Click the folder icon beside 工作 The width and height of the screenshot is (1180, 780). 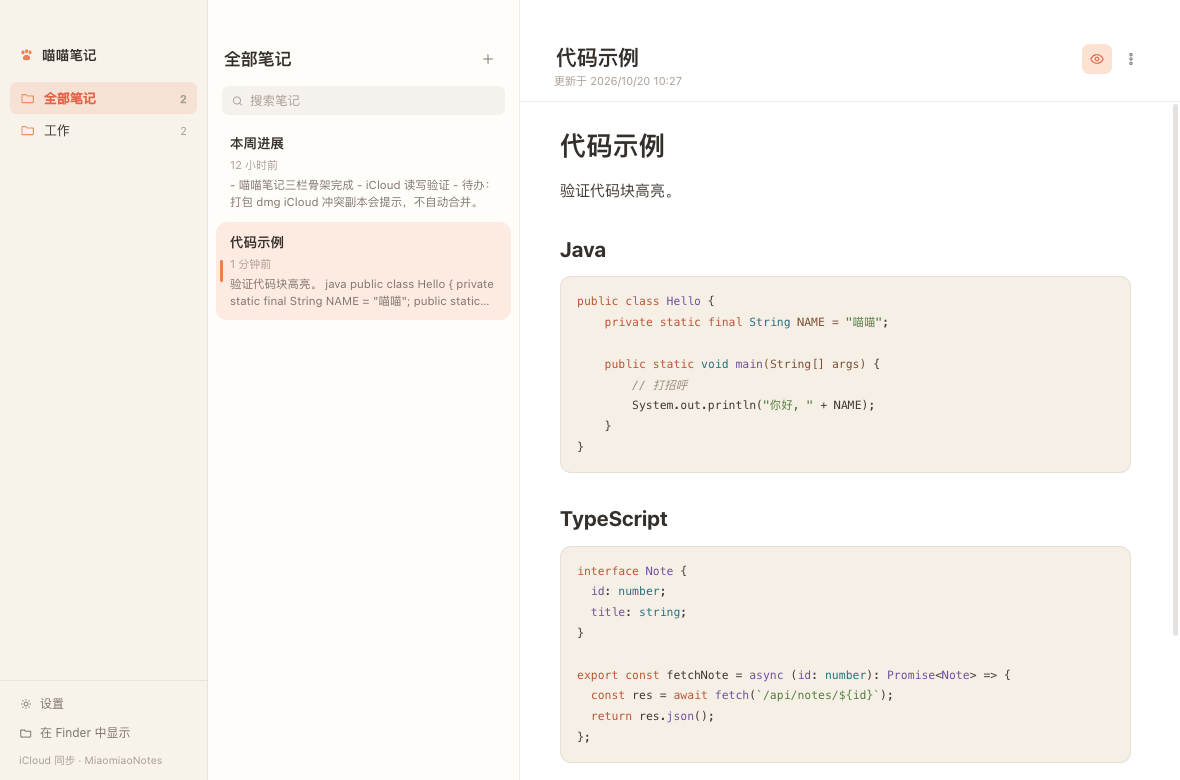(x=28, y=131)
